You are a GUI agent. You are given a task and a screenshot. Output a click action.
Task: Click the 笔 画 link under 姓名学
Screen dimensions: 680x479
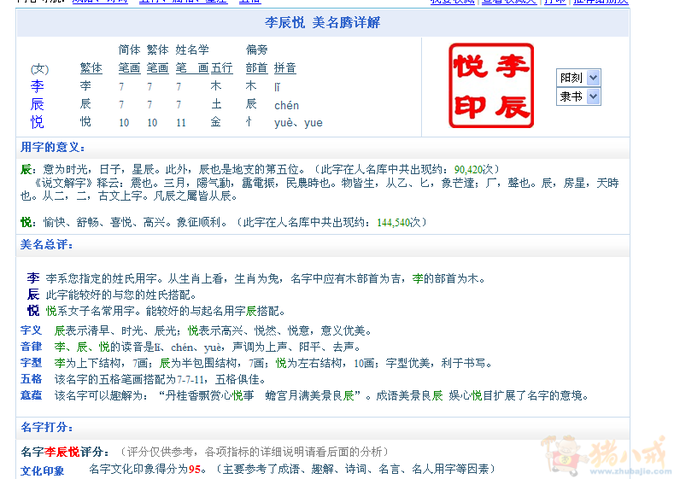192,68
